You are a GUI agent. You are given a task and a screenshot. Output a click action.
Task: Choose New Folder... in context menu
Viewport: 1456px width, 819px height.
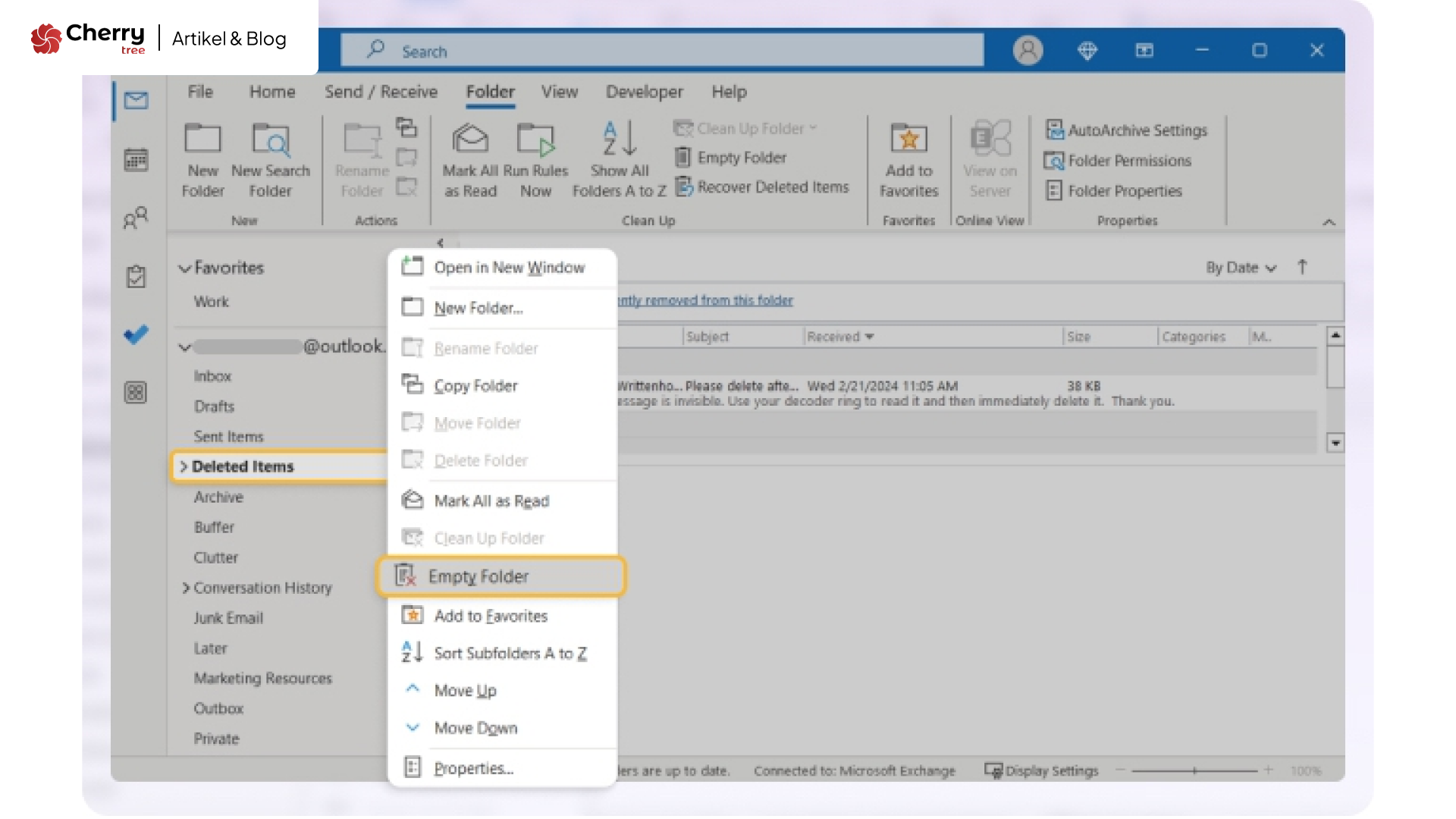pyautogui.click(x=502, y=308)
